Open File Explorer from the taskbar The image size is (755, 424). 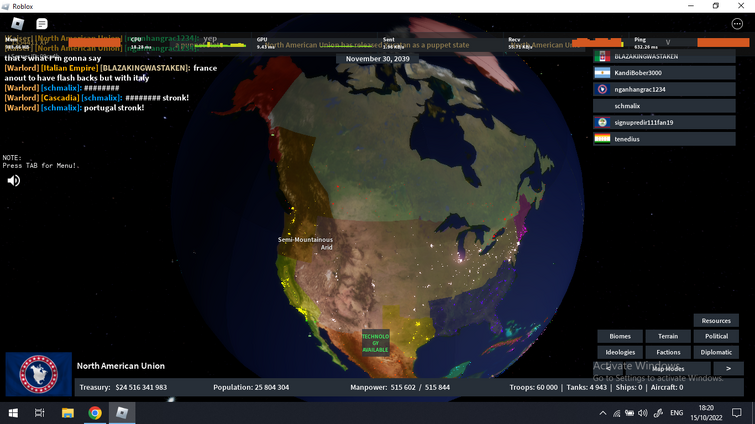[x=67, y=413]
